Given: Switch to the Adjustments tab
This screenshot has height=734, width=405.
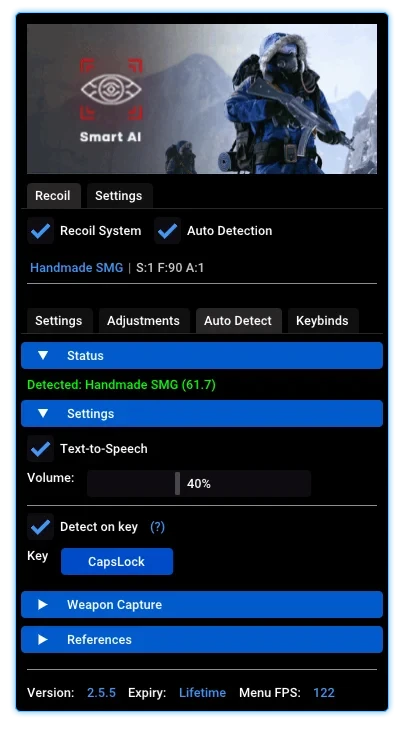Looking at the screenshot, I should tap(143, 321).
